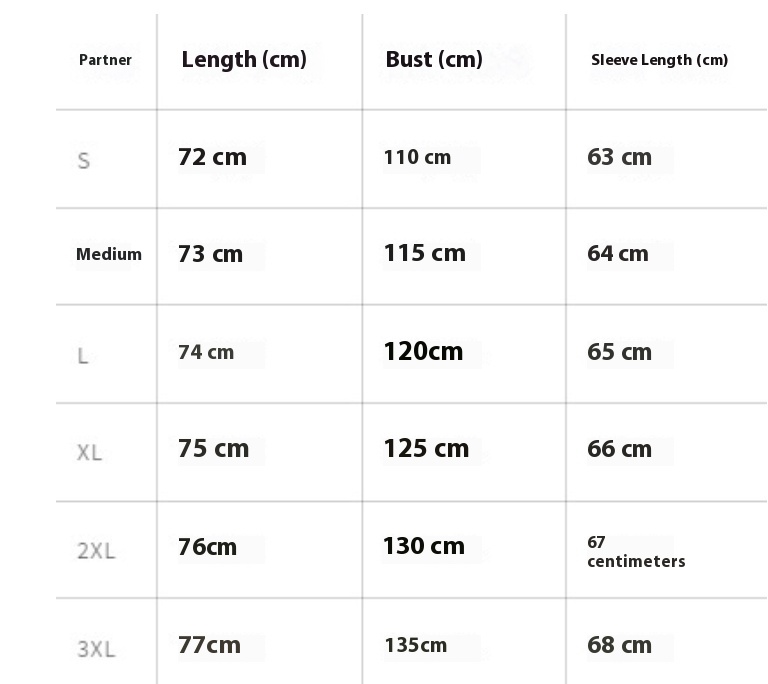Click the 77cm length cell

tap(209, 645)
